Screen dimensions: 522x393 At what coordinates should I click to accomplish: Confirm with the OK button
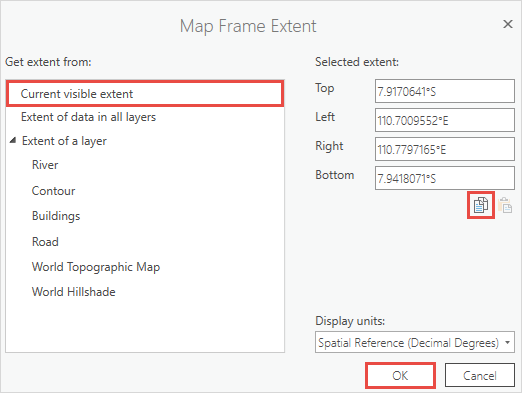point(400,376)
